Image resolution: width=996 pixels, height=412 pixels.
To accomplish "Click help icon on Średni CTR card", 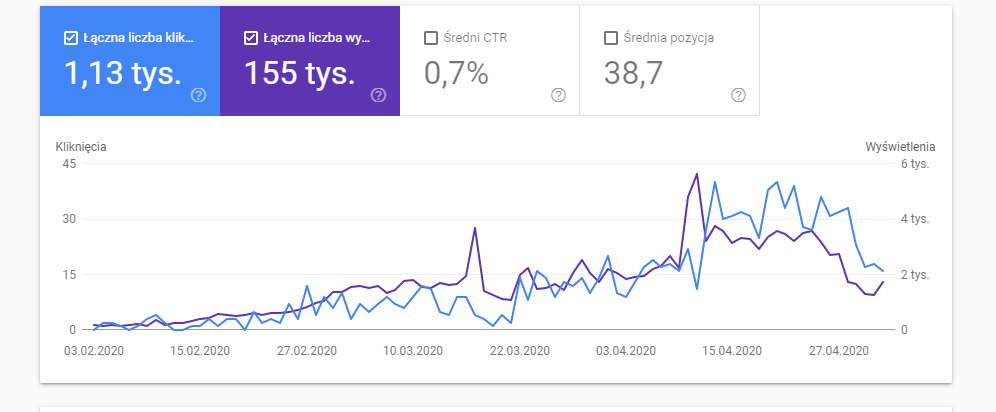I will tap(558, 95).
